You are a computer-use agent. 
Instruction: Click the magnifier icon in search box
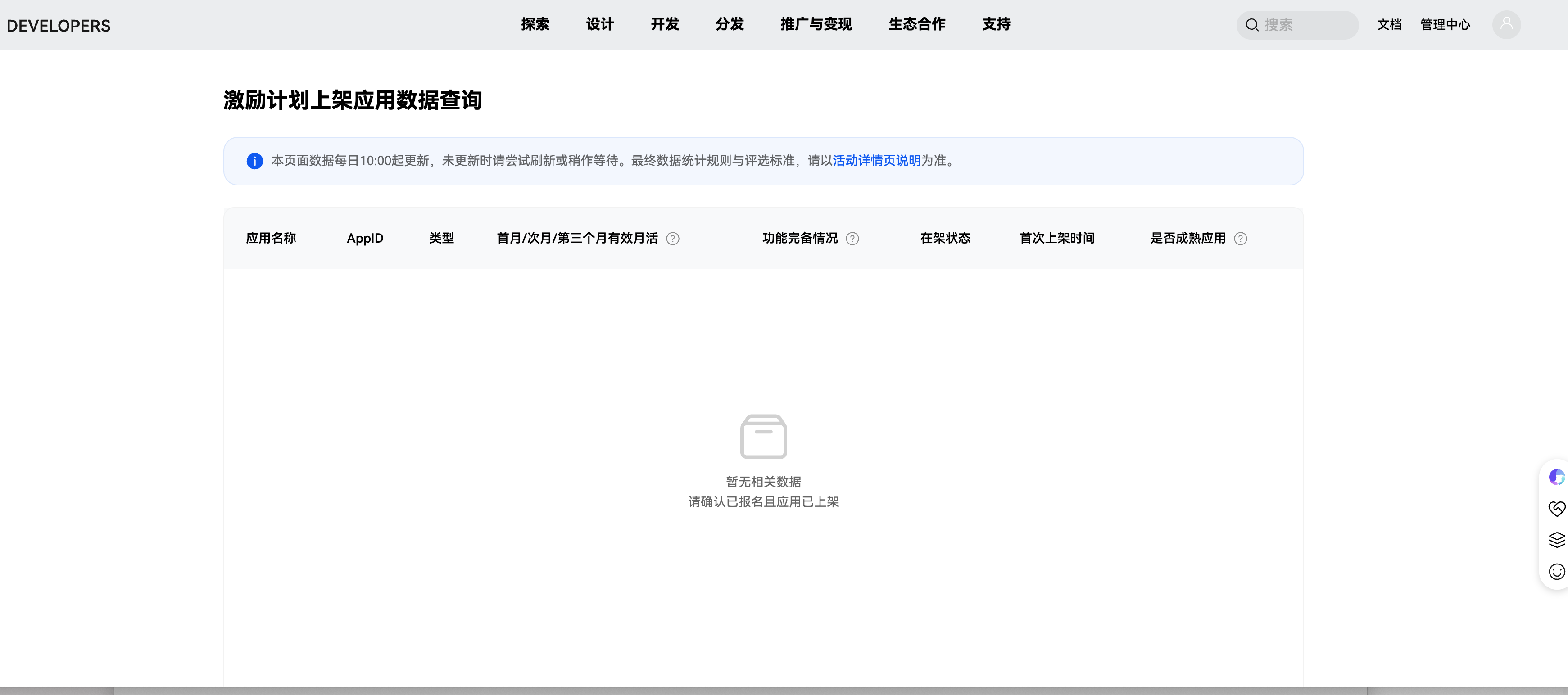click(1251, 25)
